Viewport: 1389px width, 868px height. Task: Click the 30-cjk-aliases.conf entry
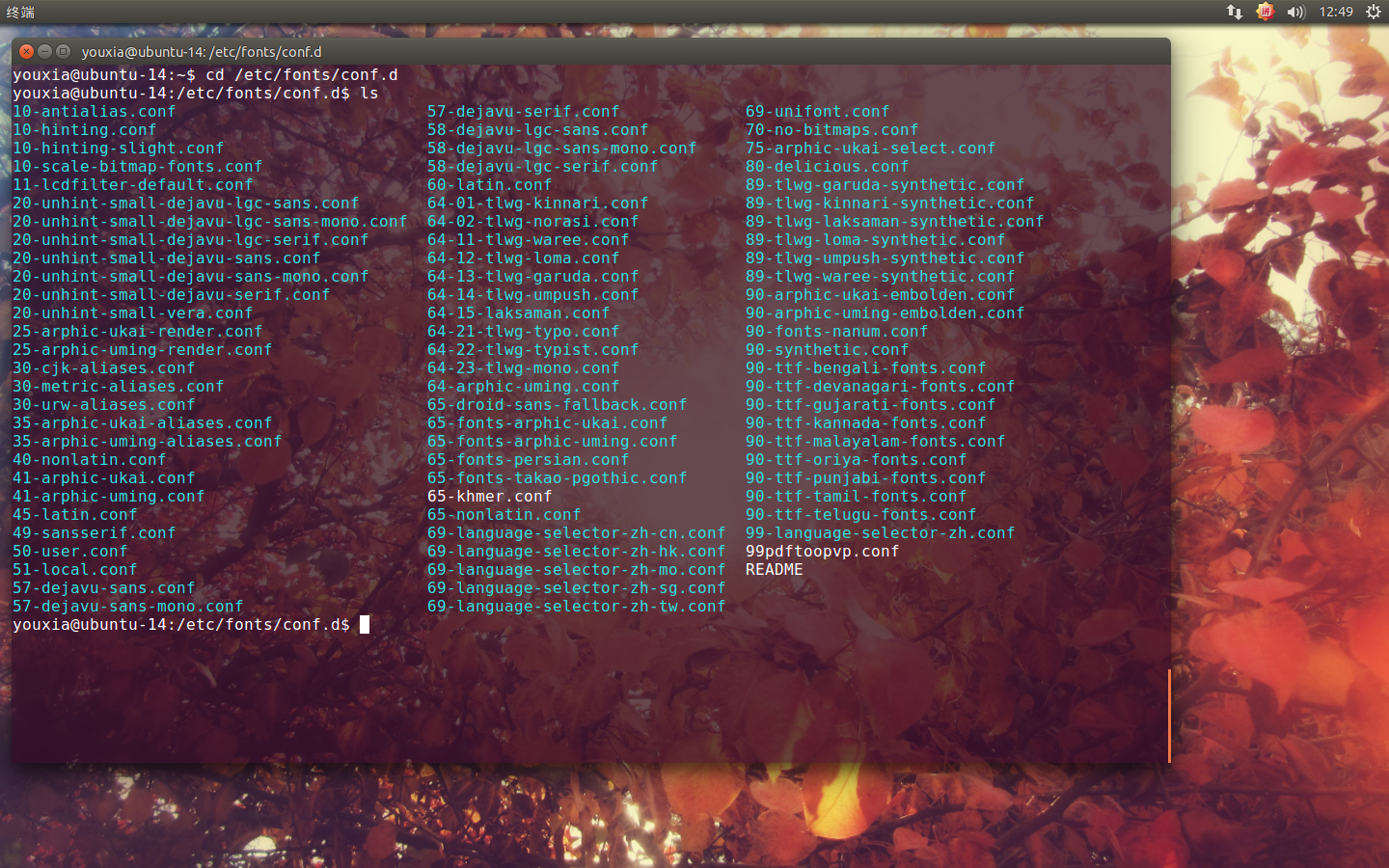(104, 368)
